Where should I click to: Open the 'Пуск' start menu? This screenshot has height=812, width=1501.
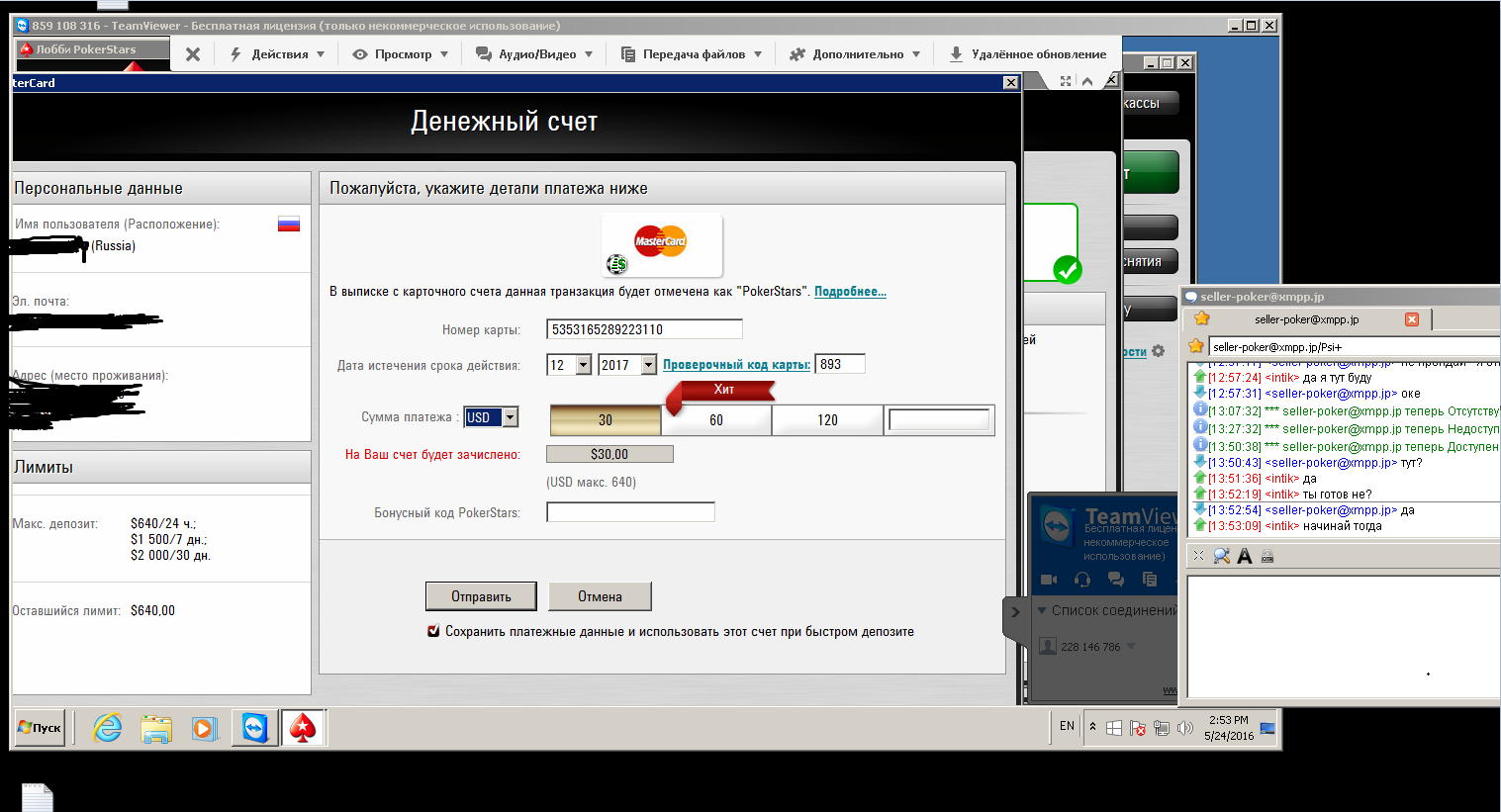point(40,728)
